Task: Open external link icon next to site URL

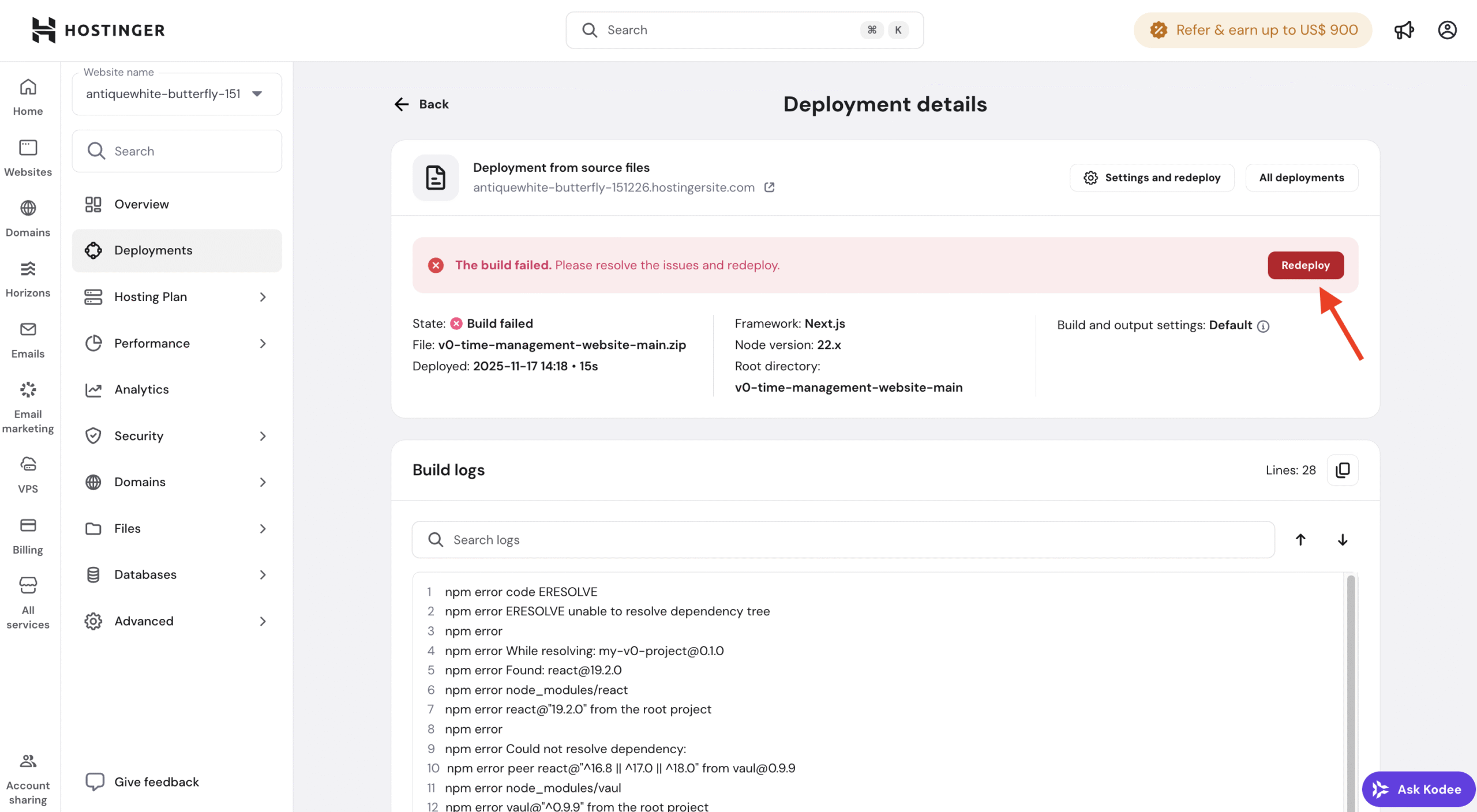Action: pyautogui.click(x=769, y=187)
